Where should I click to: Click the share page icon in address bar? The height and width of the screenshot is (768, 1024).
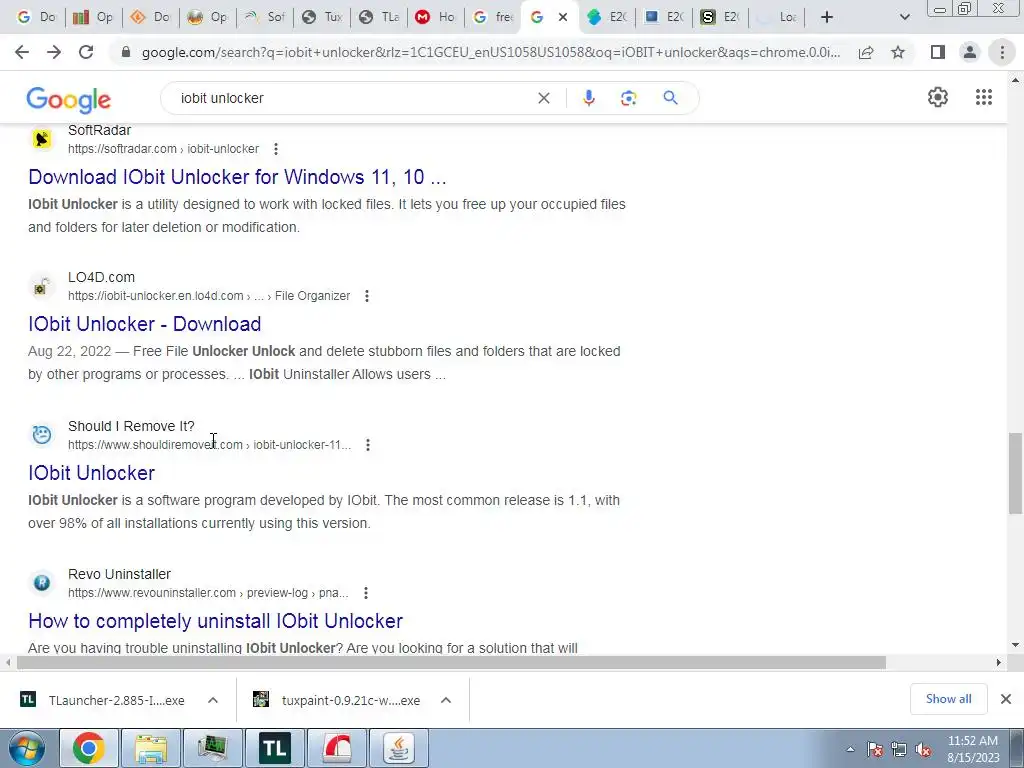click(866, 52)
